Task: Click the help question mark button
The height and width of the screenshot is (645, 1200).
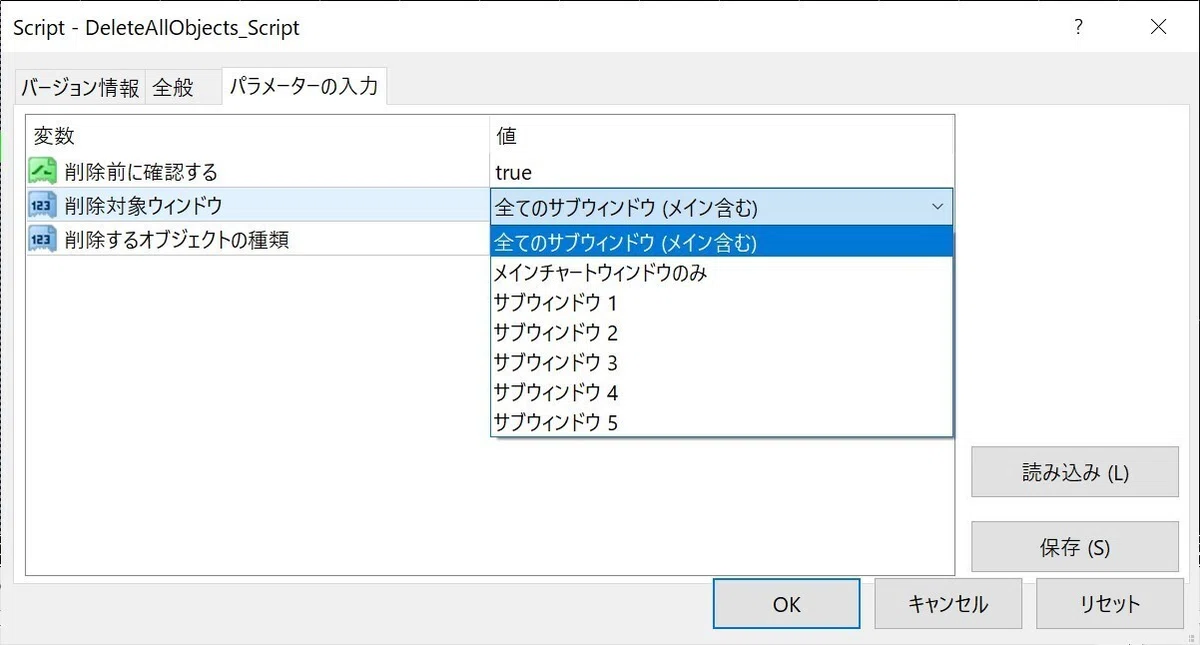Action: point(1078,27)
